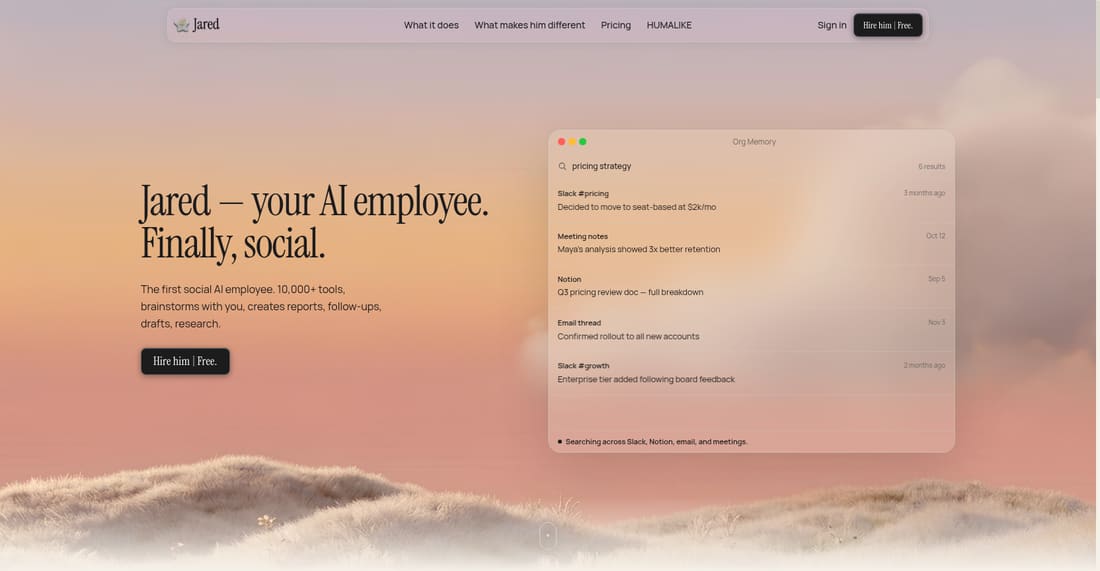The width and height of the screenshot is (1100, 571).
Task: Click Hire him Free button in navbar
Action: pos(887,25)
